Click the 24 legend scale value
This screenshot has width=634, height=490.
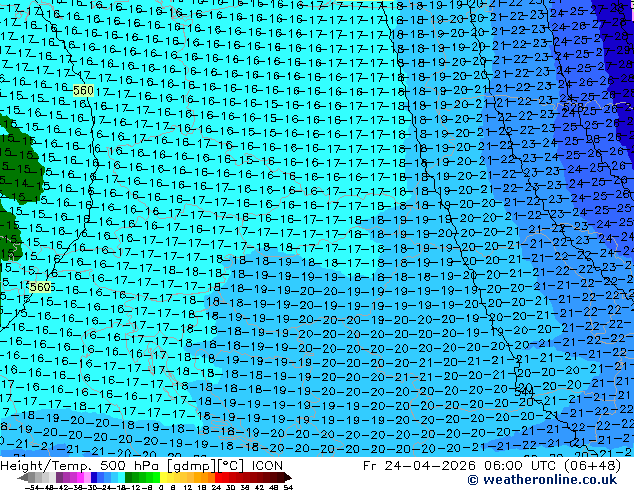[216, 487]
